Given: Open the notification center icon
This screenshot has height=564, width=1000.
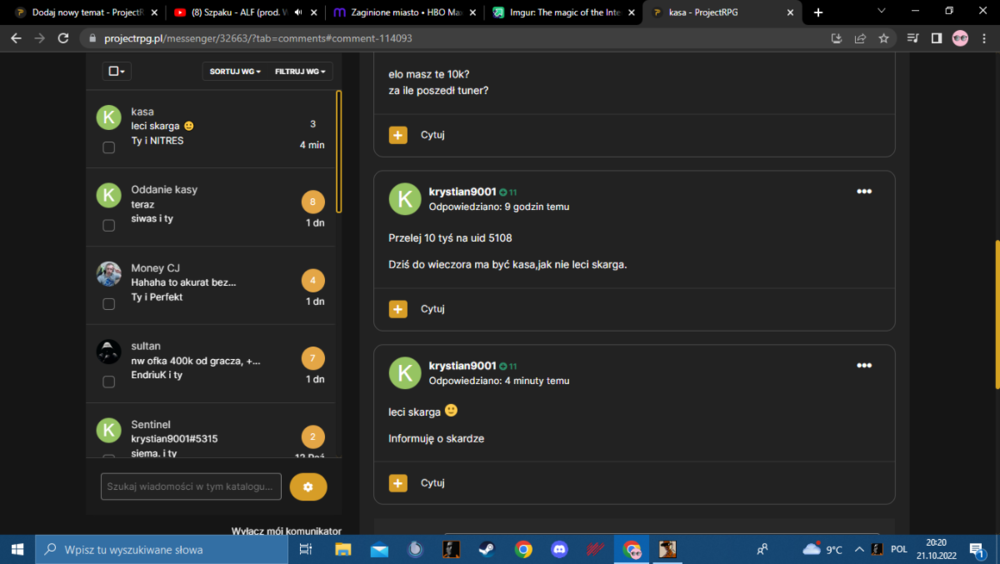Looking at the screenshot, I should [978, 549].
